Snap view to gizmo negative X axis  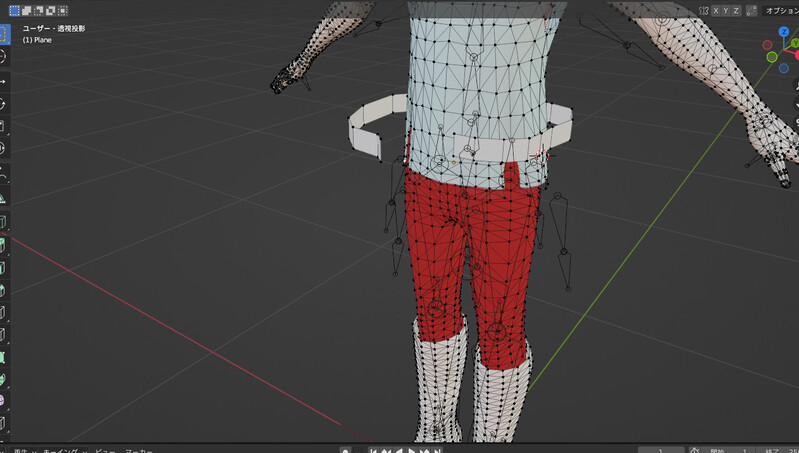[767, 45]
